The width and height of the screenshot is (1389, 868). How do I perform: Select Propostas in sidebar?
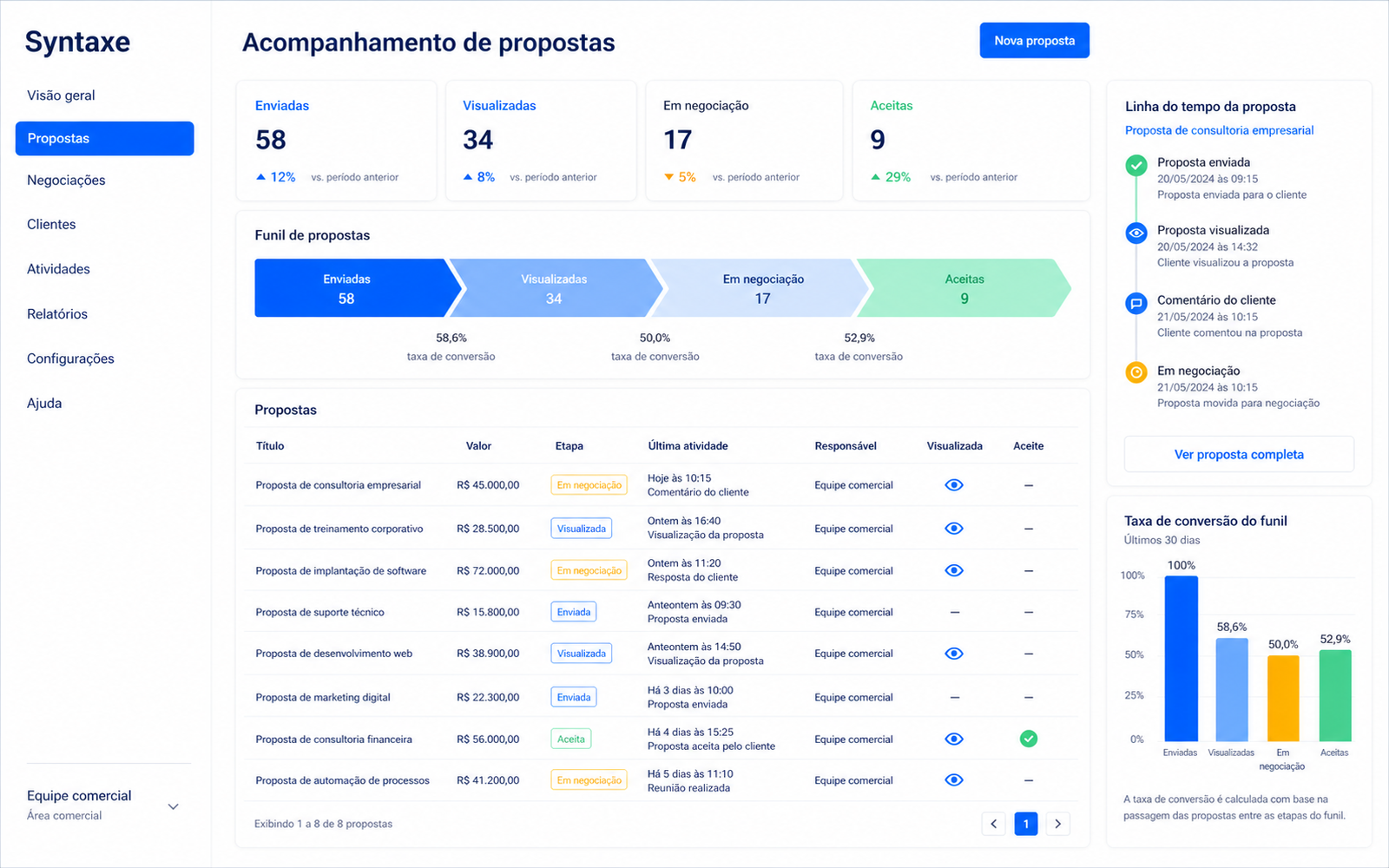(104, 138)
